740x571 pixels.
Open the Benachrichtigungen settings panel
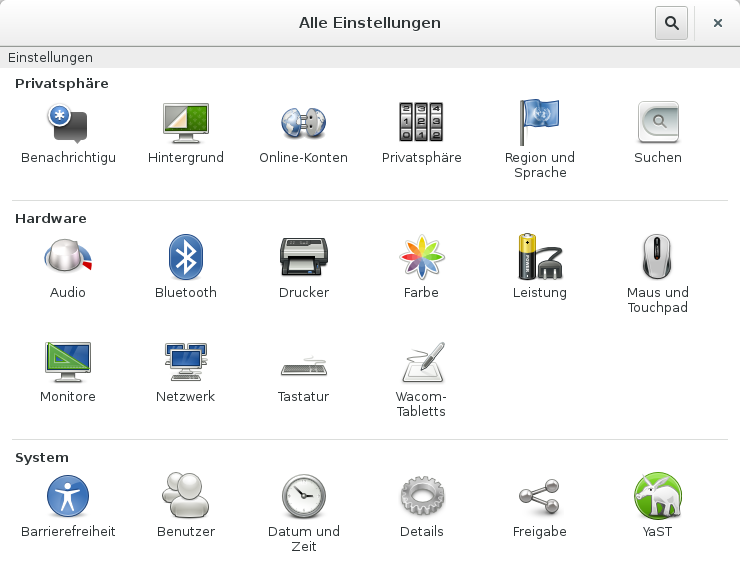68,124
